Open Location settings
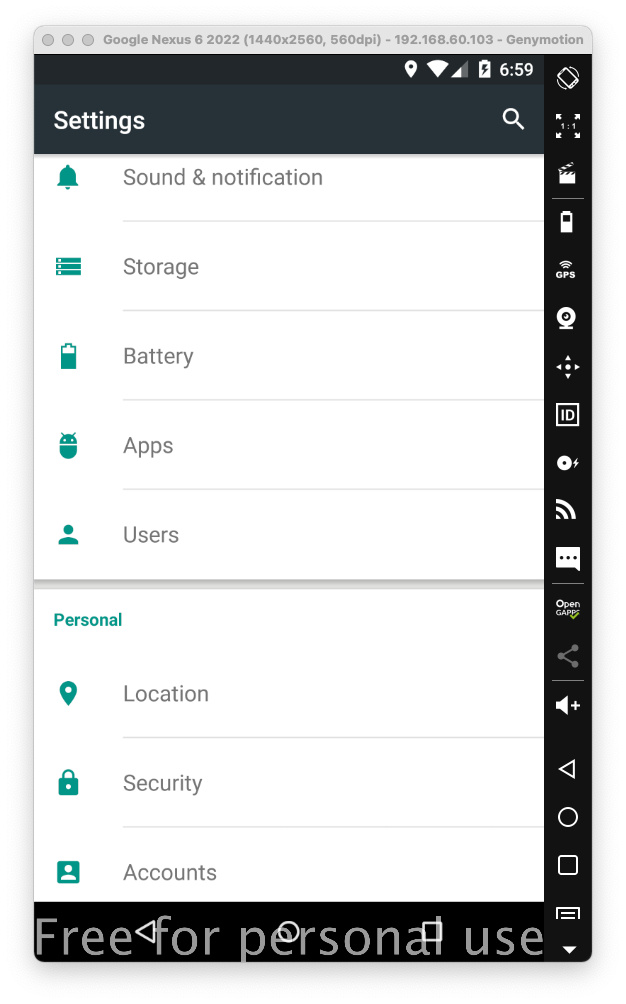The width and height of the screenshot is (626, 1004). pos(166,694)
